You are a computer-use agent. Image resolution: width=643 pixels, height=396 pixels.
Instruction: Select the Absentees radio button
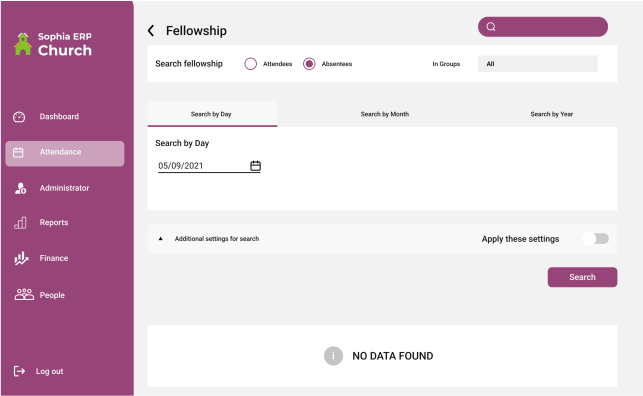coord(309,64)
